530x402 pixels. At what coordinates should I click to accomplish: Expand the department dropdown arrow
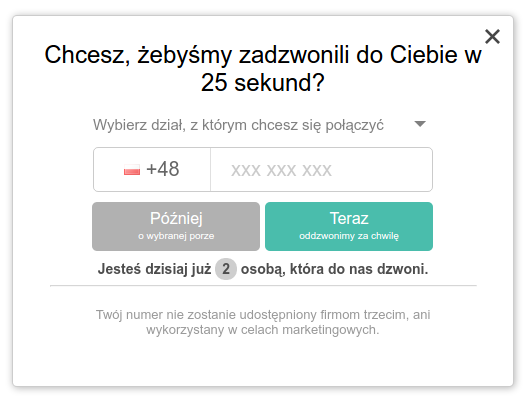(420, 124)
